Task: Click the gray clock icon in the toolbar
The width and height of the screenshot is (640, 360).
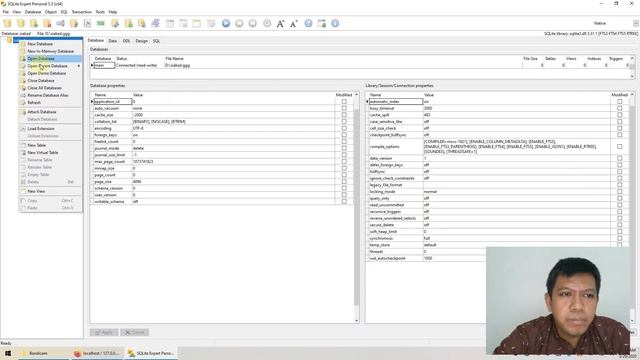Action: 267,23
